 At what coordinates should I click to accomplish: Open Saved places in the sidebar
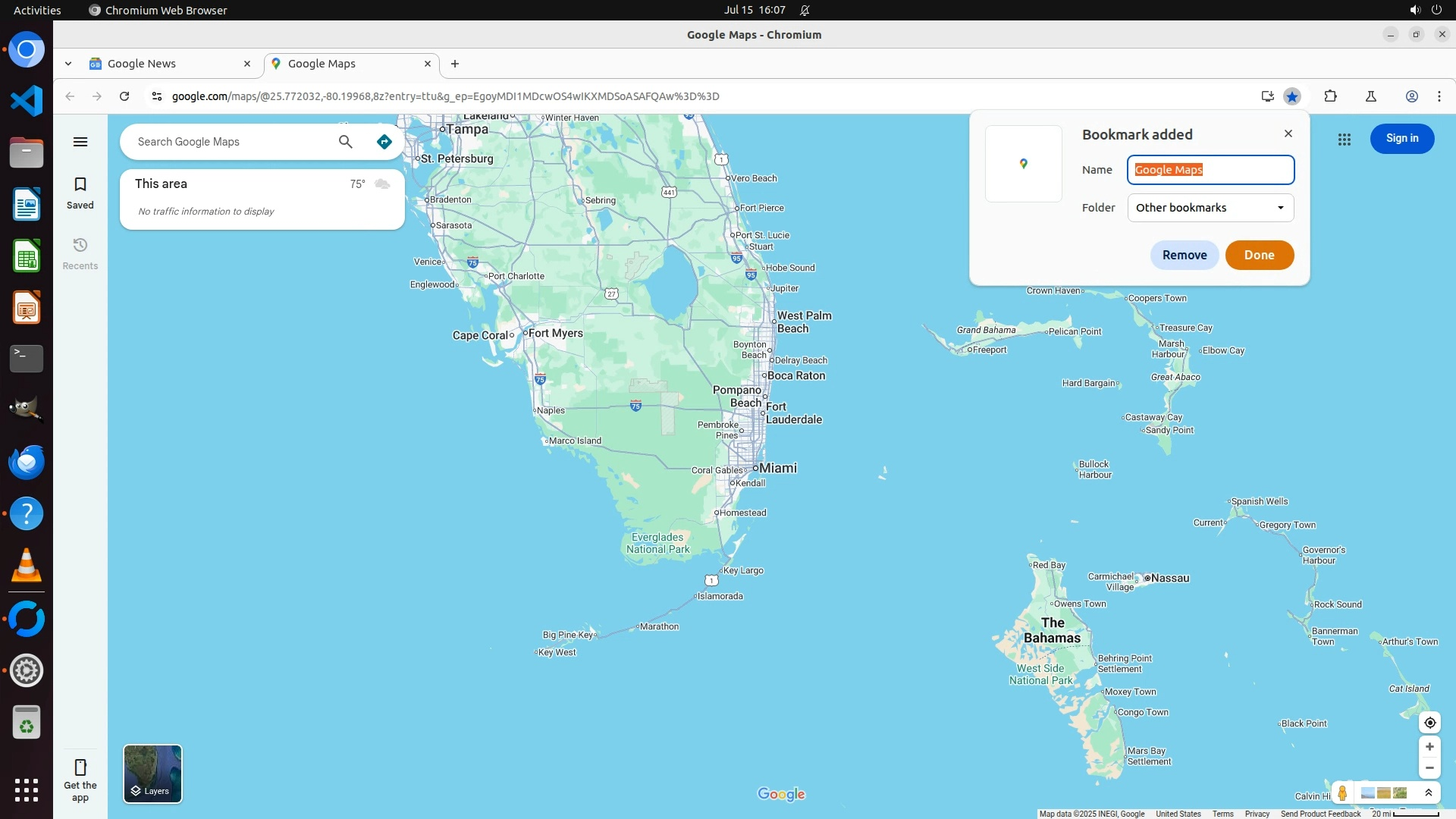click(80, 193)
